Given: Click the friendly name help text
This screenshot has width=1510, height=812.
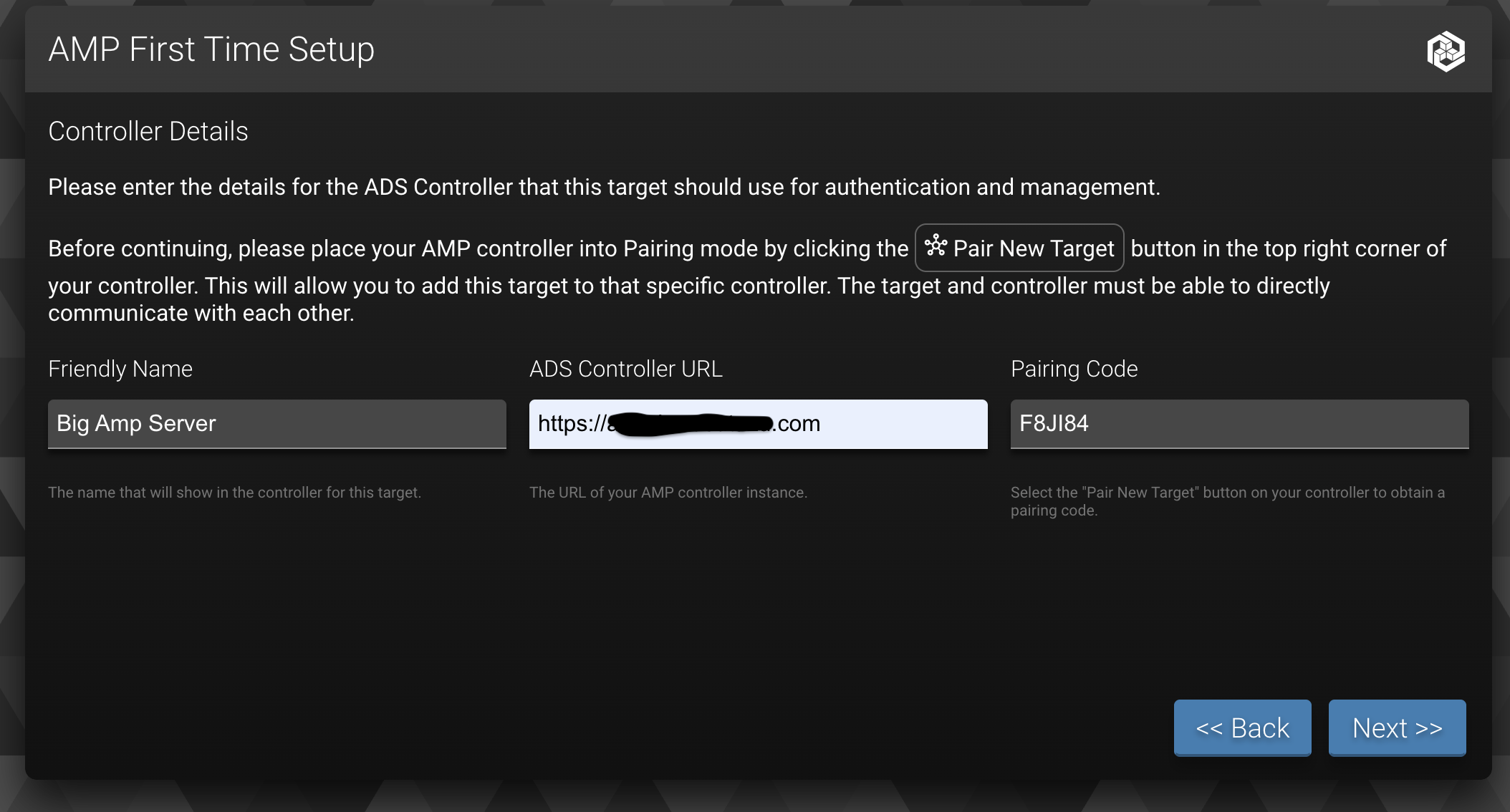Looking at the screenshot, I should point(234,493).
